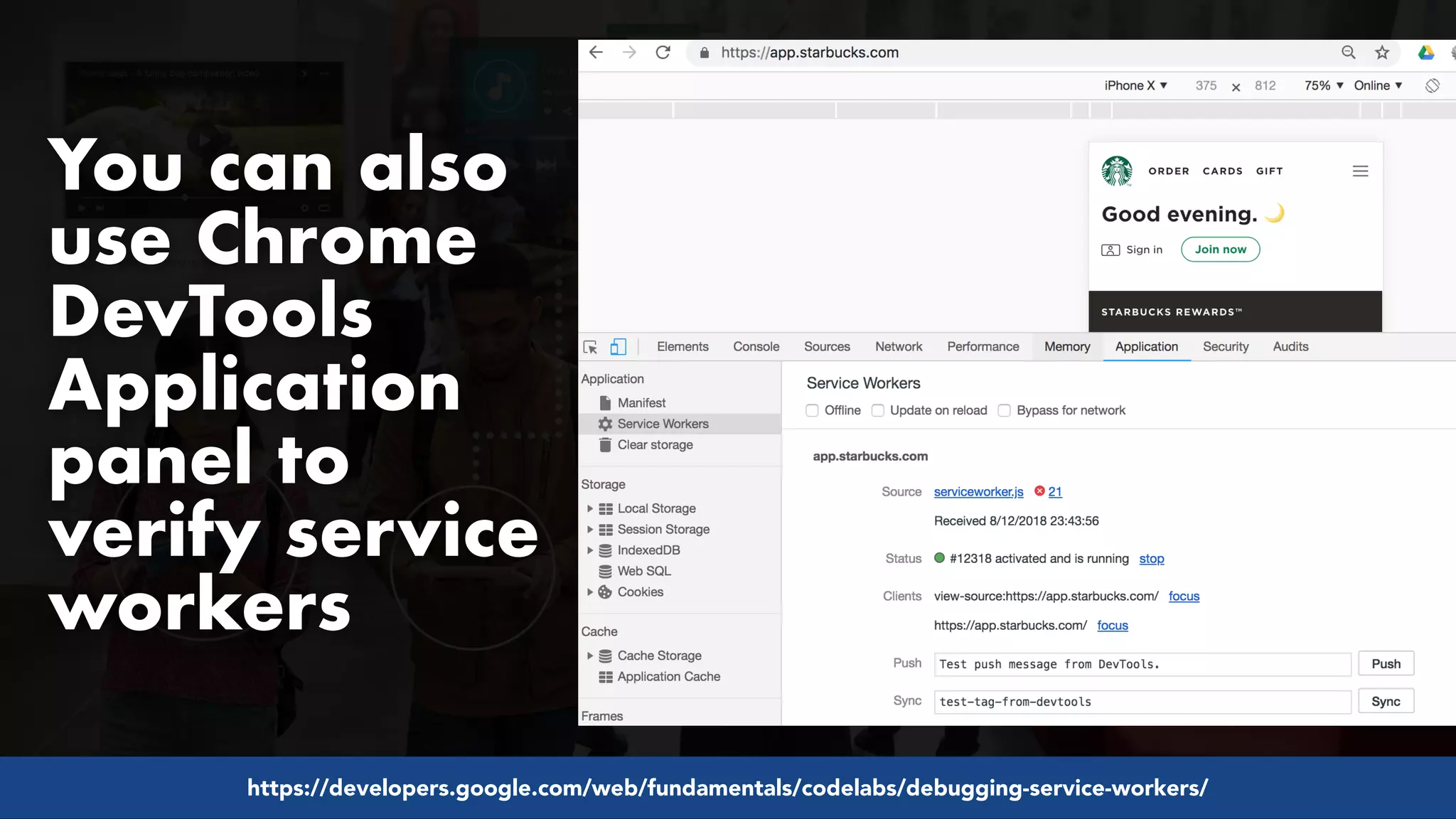
Task: Open the Google Drive extension icon
Action: (x=1426, y=53)
